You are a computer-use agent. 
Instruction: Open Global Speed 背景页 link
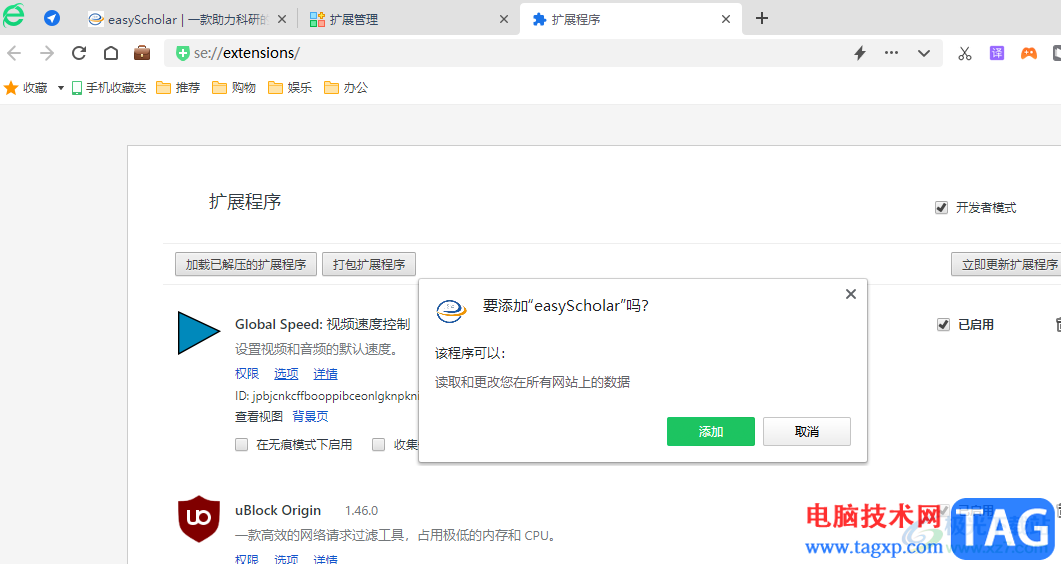tap(310, 417)
